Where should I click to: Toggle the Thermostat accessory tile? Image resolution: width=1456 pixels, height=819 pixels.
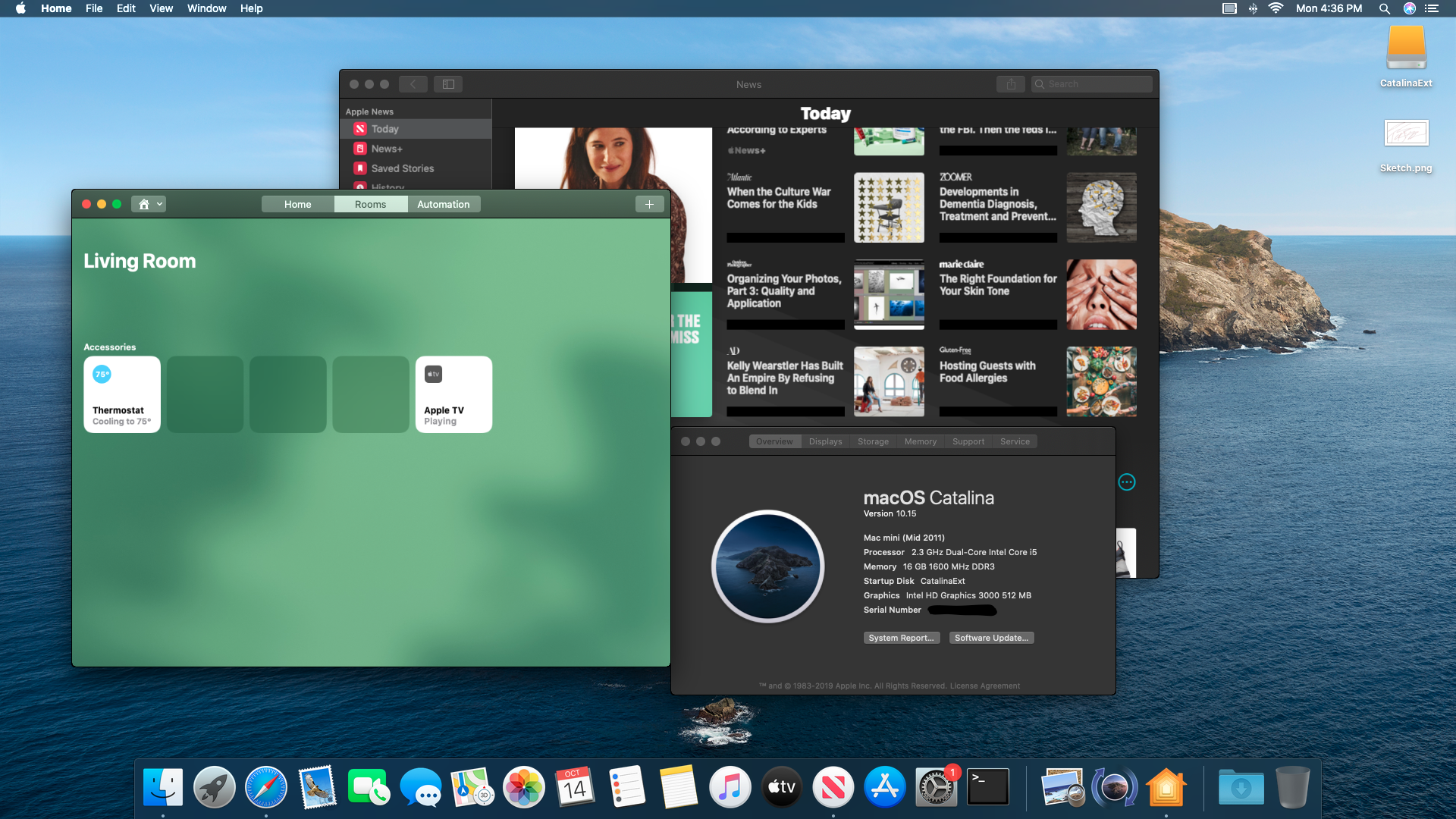(122, 394)
